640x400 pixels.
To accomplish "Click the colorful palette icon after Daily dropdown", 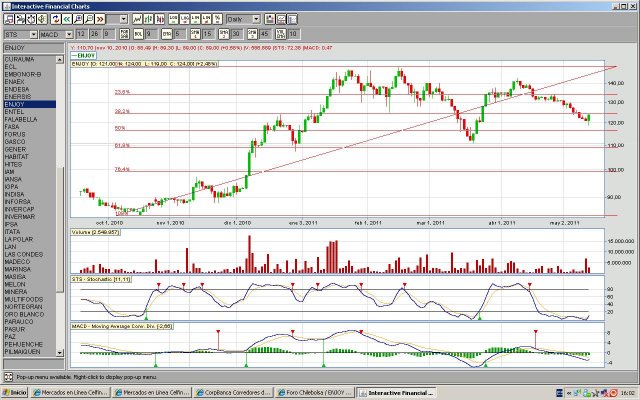I will pos(269,19).
